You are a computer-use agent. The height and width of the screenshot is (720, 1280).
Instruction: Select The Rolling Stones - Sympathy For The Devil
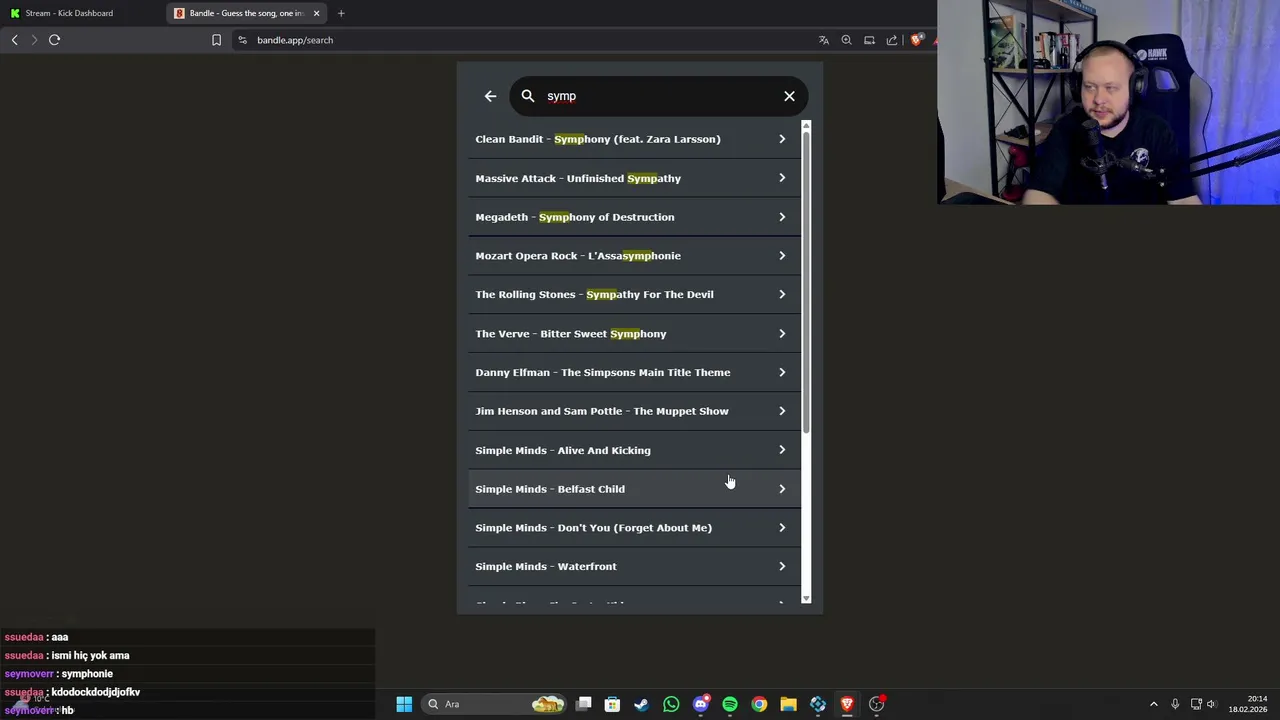coord(634,294)
